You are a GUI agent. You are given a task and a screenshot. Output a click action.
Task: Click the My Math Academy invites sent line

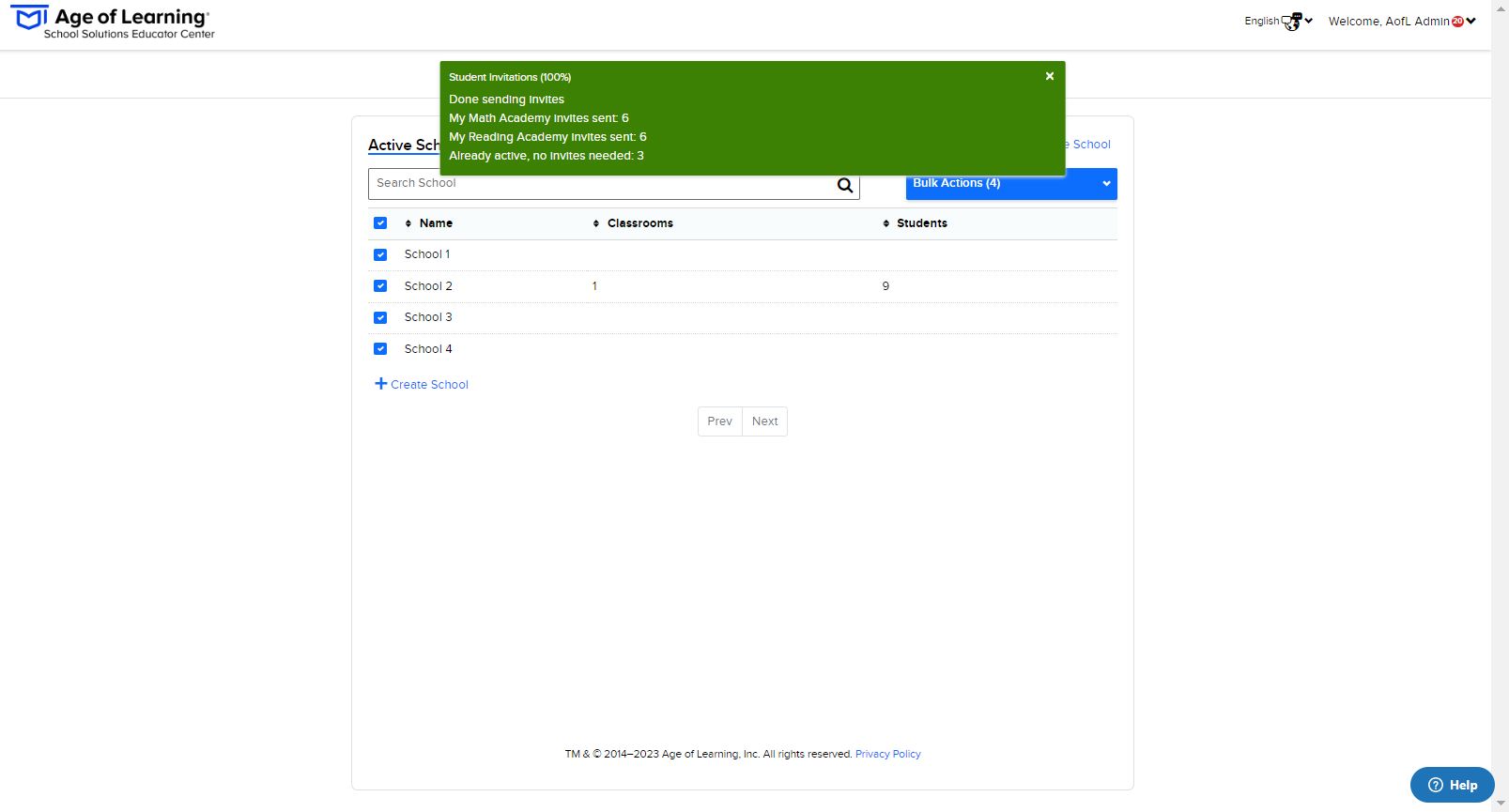point(539,118)
